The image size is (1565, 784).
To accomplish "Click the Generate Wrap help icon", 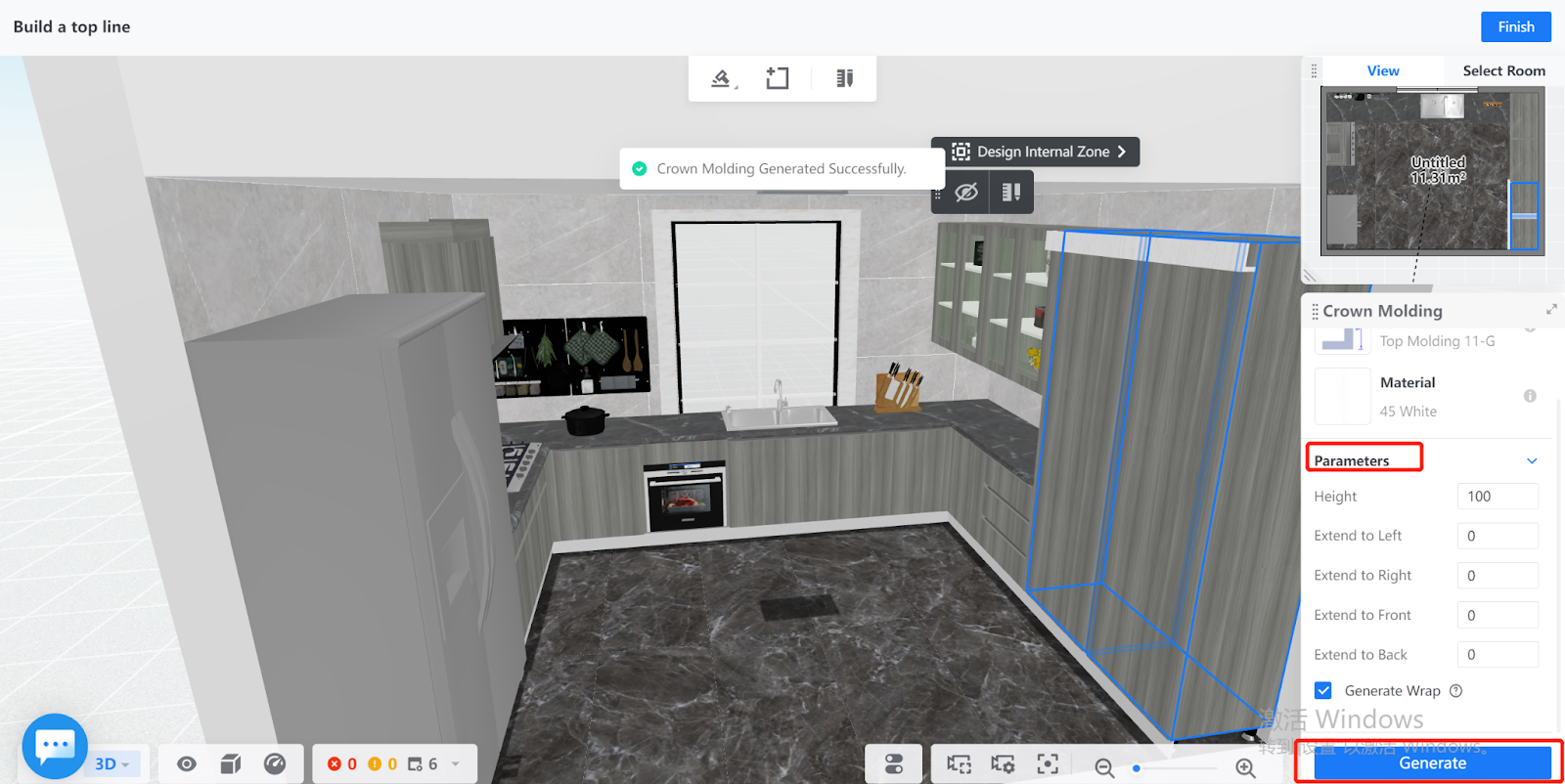I will [1455, 690].
